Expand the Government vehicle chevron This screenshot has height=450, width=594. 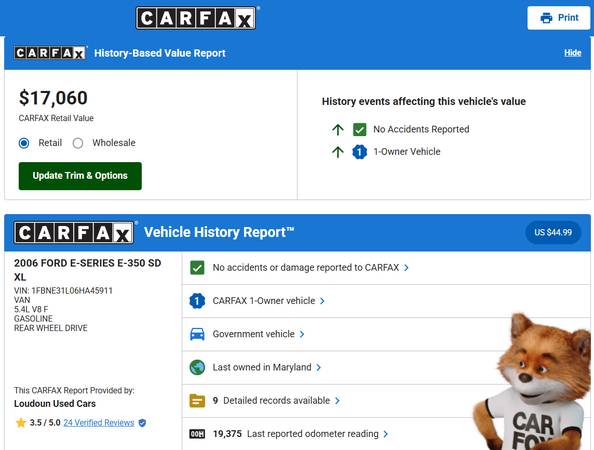(x=302, y=334)
